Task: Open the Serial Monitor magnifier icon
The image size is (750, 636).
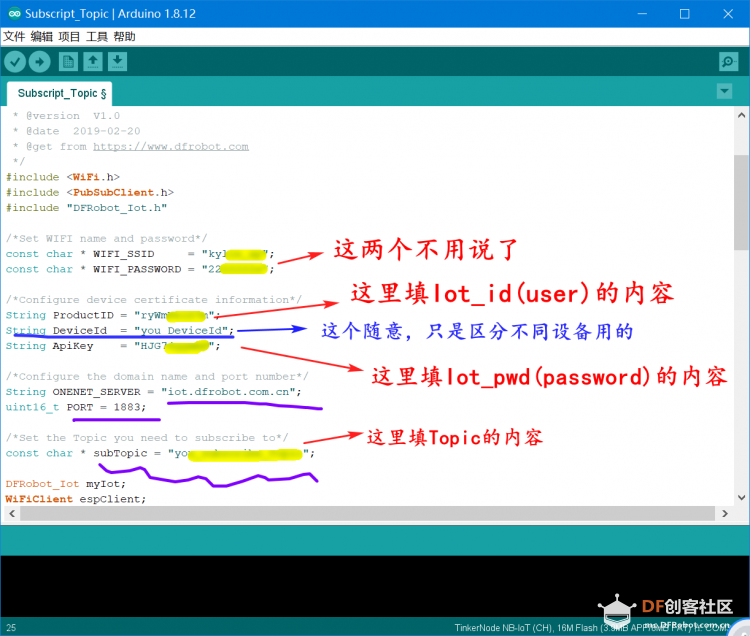Action: pyautogui.click(x=728, y=62)
